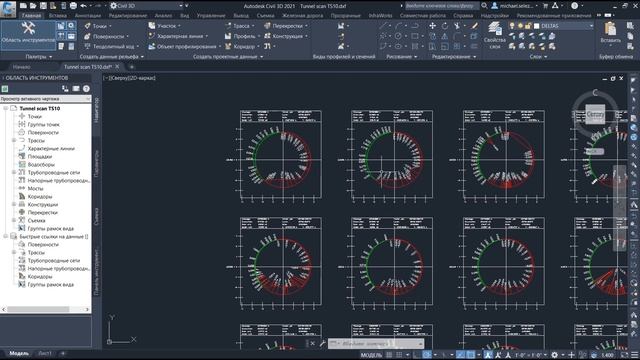Toggle the layer freeze sun icon
Screen dimensions: 640x360
(x=520, y=26)
